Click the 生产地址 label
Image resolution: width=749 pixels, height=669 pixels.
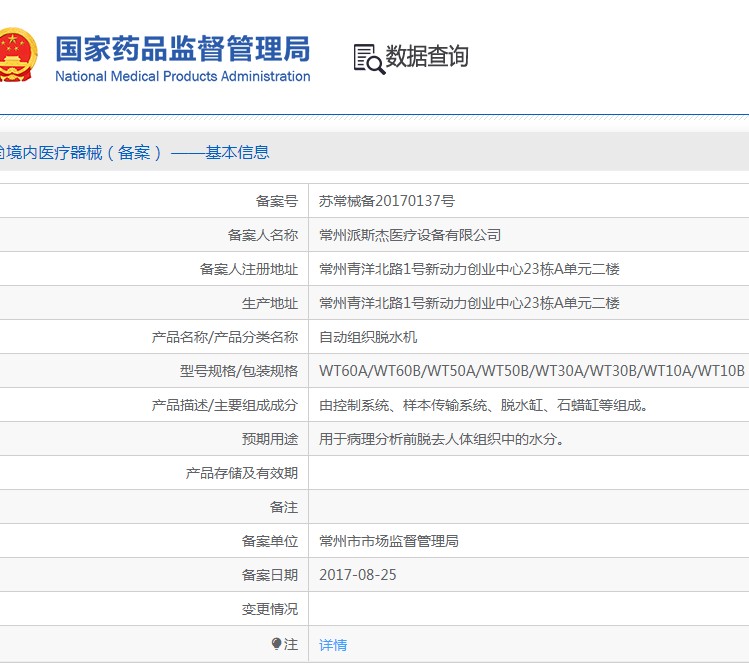point(270,303)
